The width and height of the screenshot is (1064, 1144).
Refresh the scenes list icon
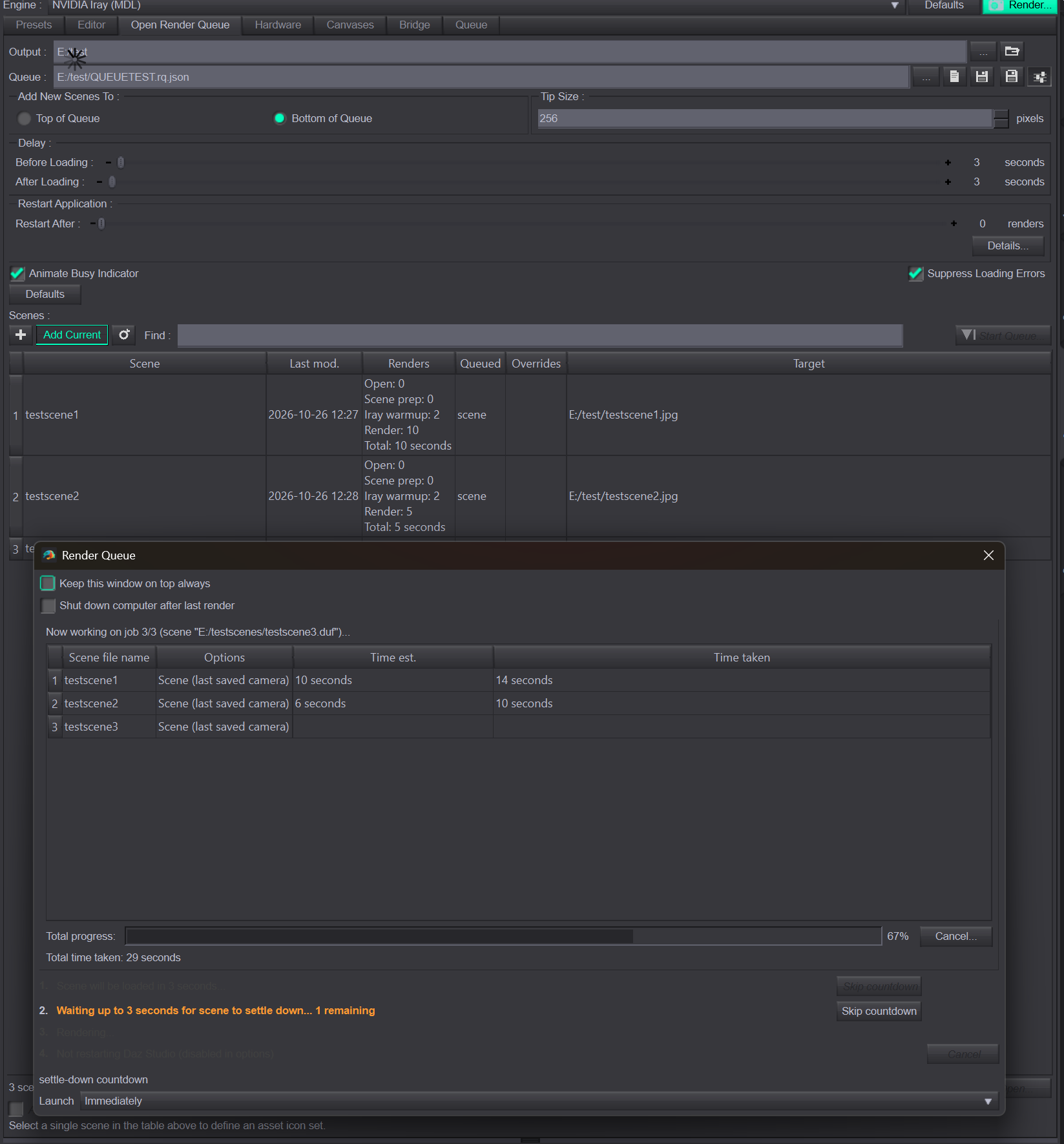coord(124,335)
